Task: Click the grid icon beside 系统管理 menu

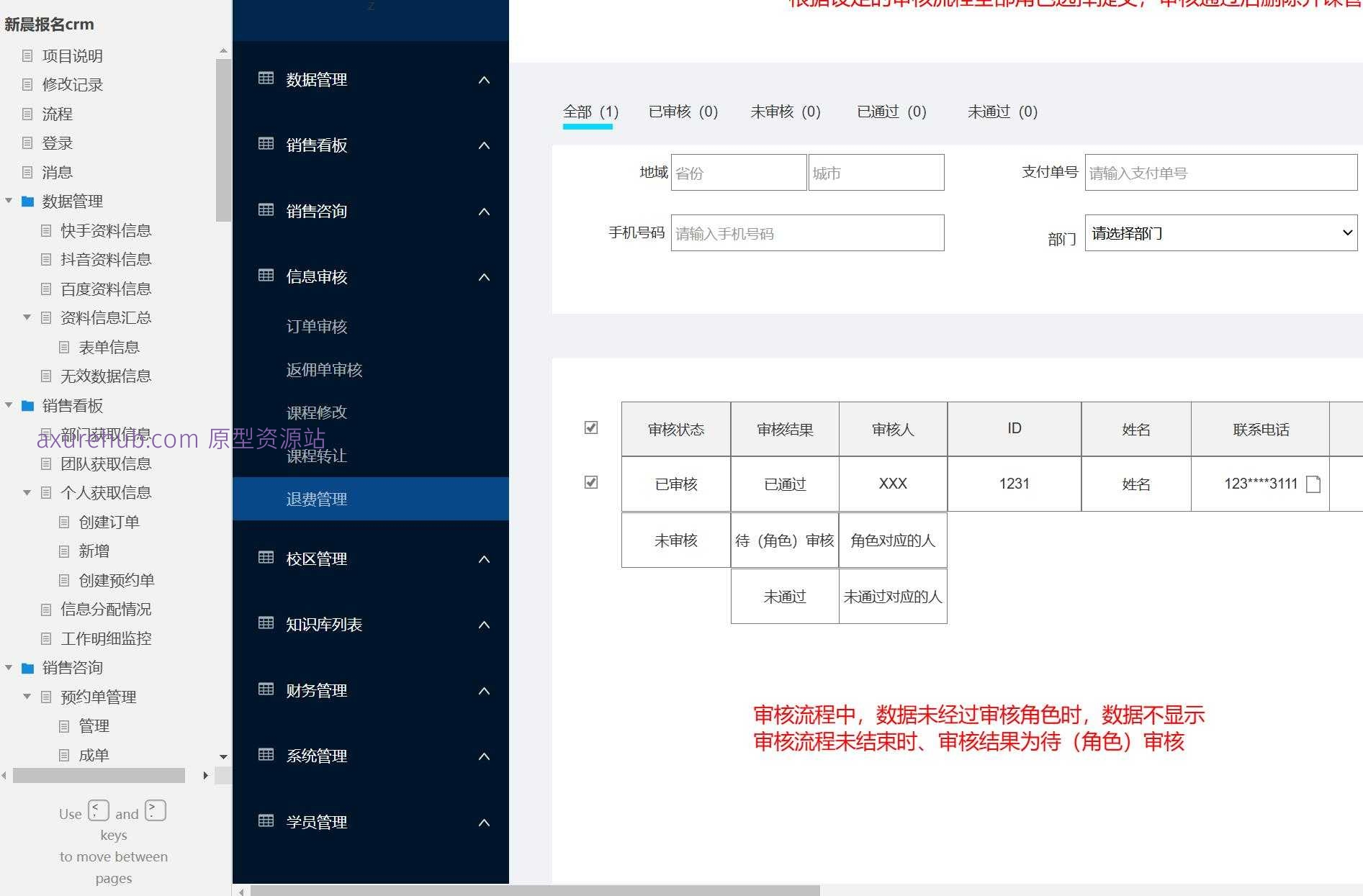Action: [266, 754]
